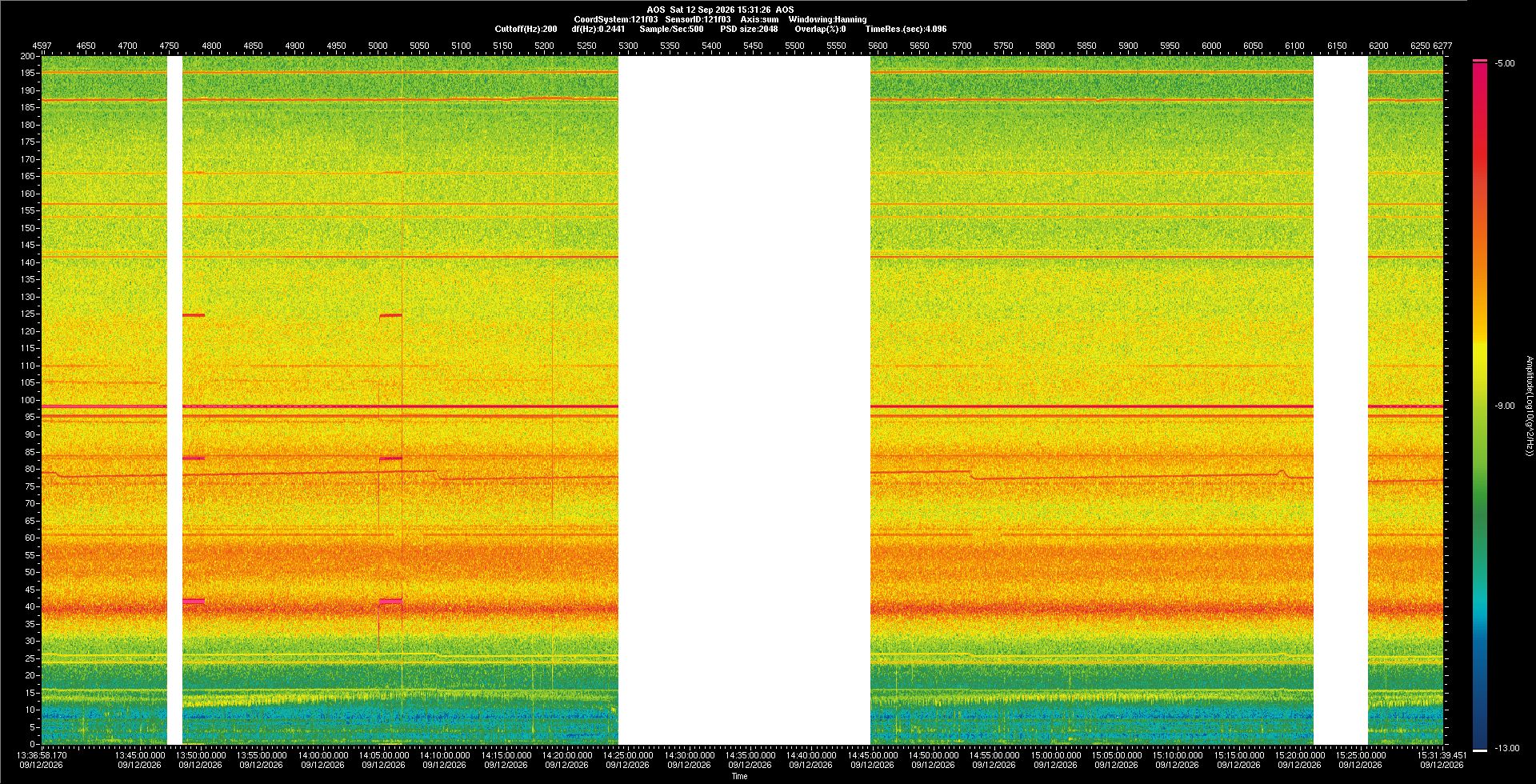Click the Windowing:Hanning header text

tap(827, 19)
